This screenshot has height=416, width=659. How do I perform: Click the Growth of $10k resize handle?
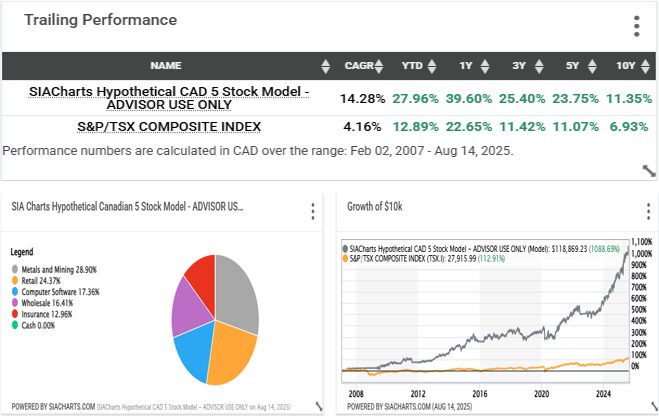tap(647, 406)
